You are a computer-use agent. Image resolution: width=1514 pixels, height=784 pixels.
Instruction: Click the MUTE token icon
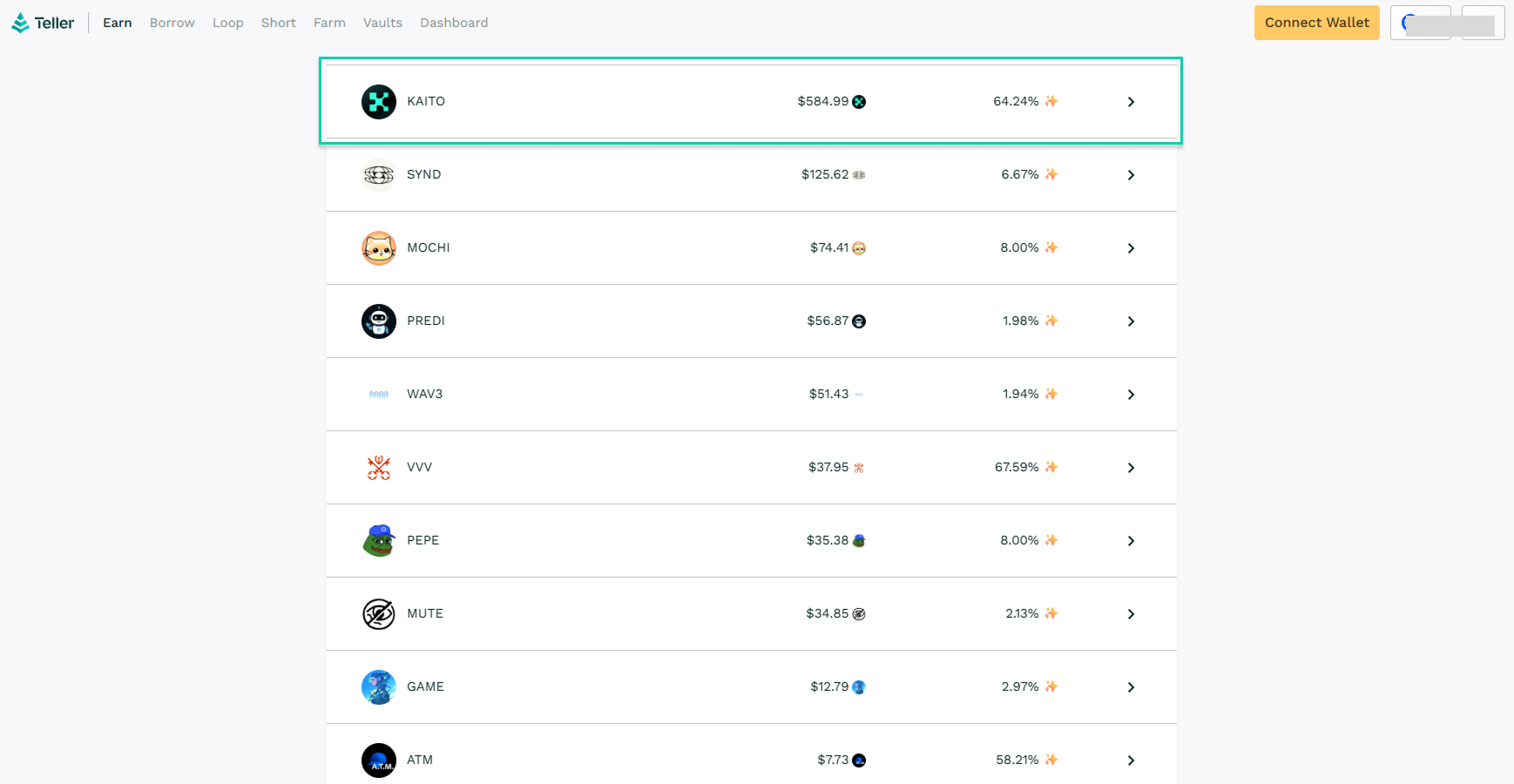(x=379, y=614)
